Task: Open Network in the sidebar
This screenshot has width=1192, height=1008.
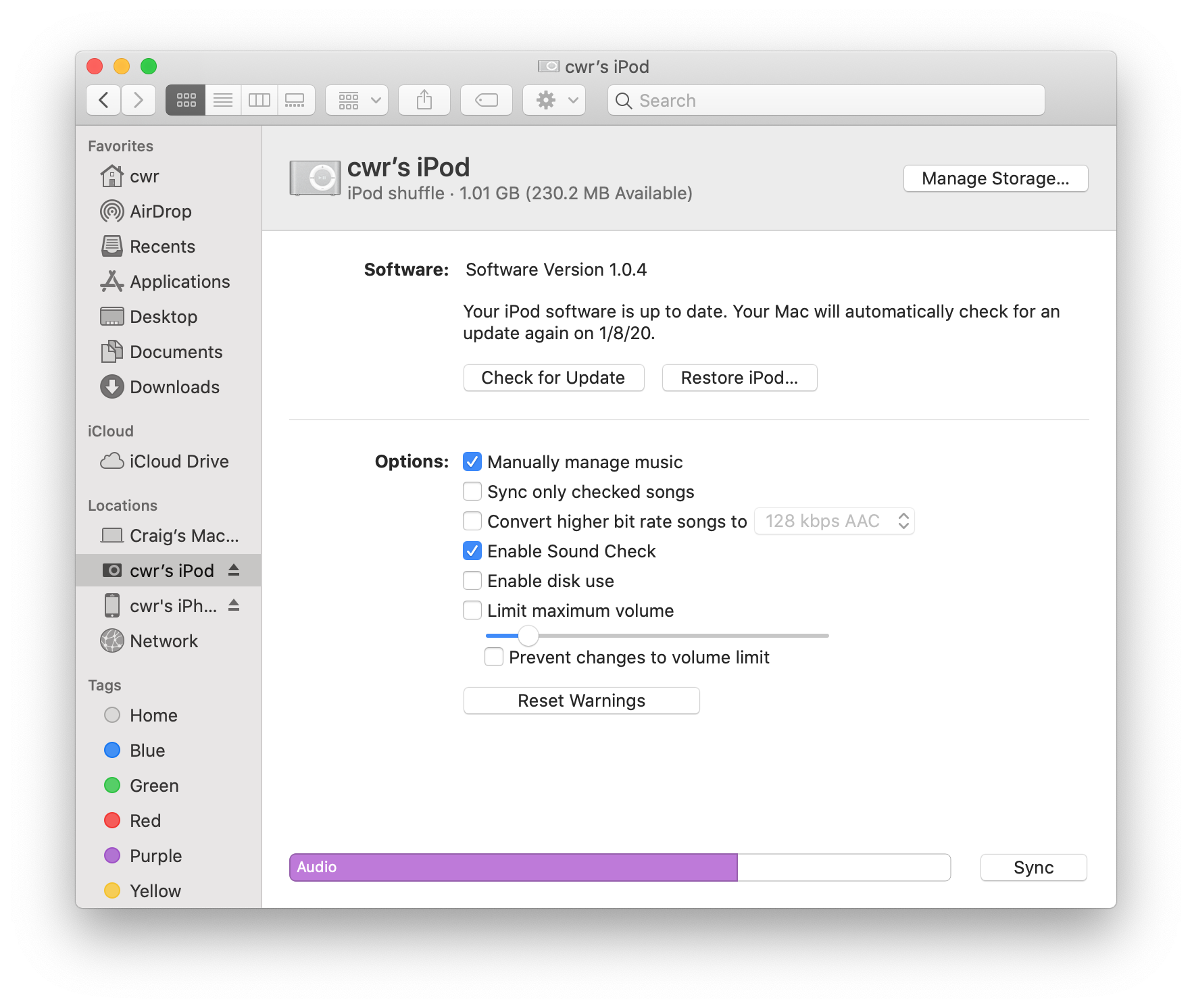Action: point(168,641)
